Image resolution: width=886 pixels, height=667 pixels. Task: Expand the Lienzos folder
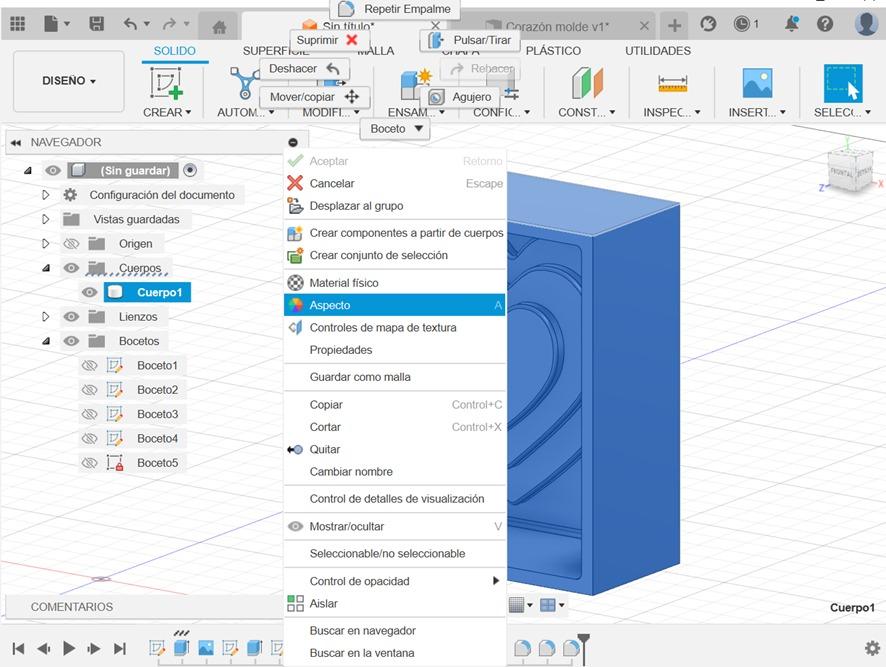(46, 317)
